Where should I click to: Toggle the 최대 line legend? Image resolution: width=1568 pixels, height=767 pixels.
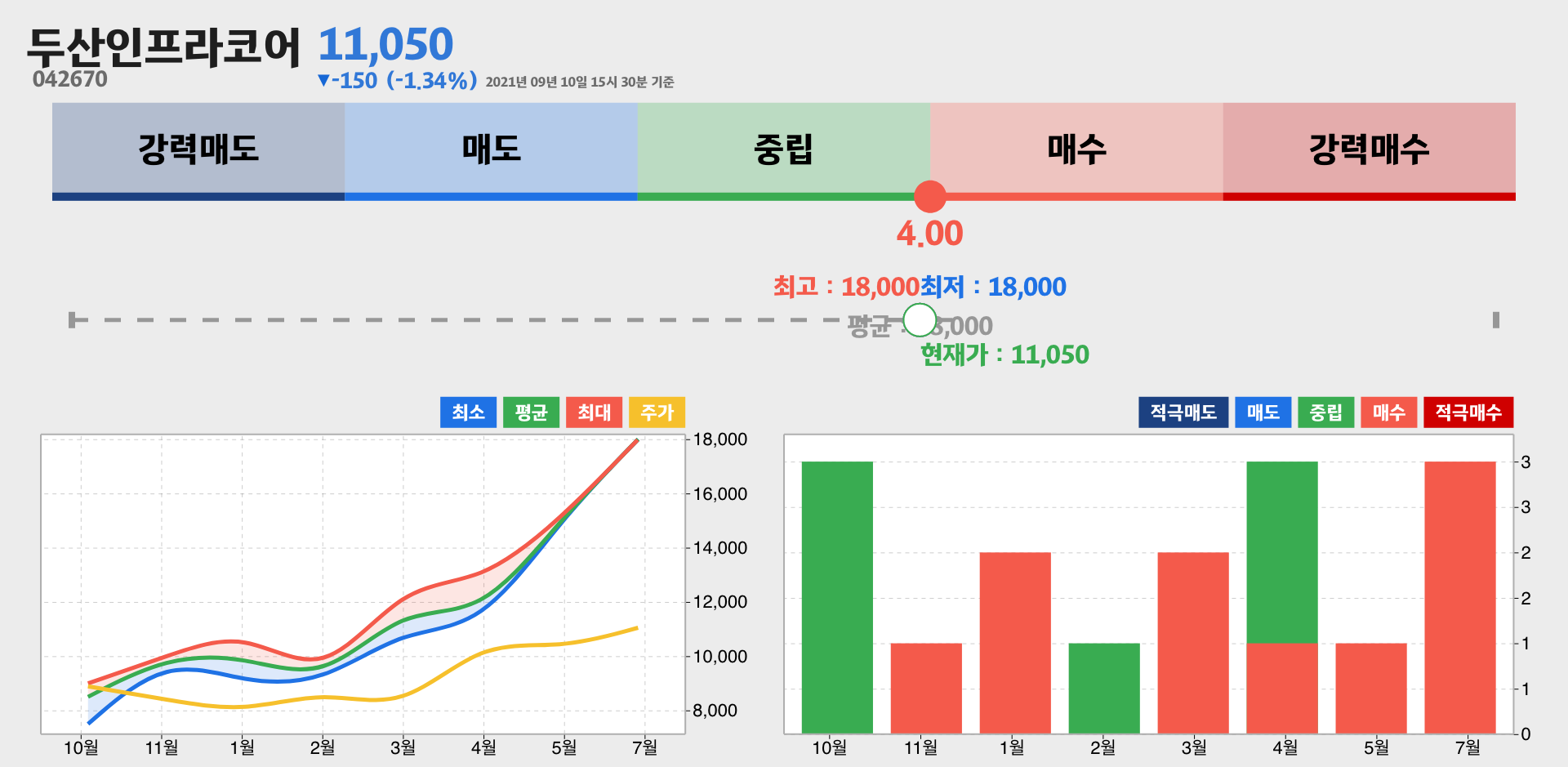click(x=595, y=412)
